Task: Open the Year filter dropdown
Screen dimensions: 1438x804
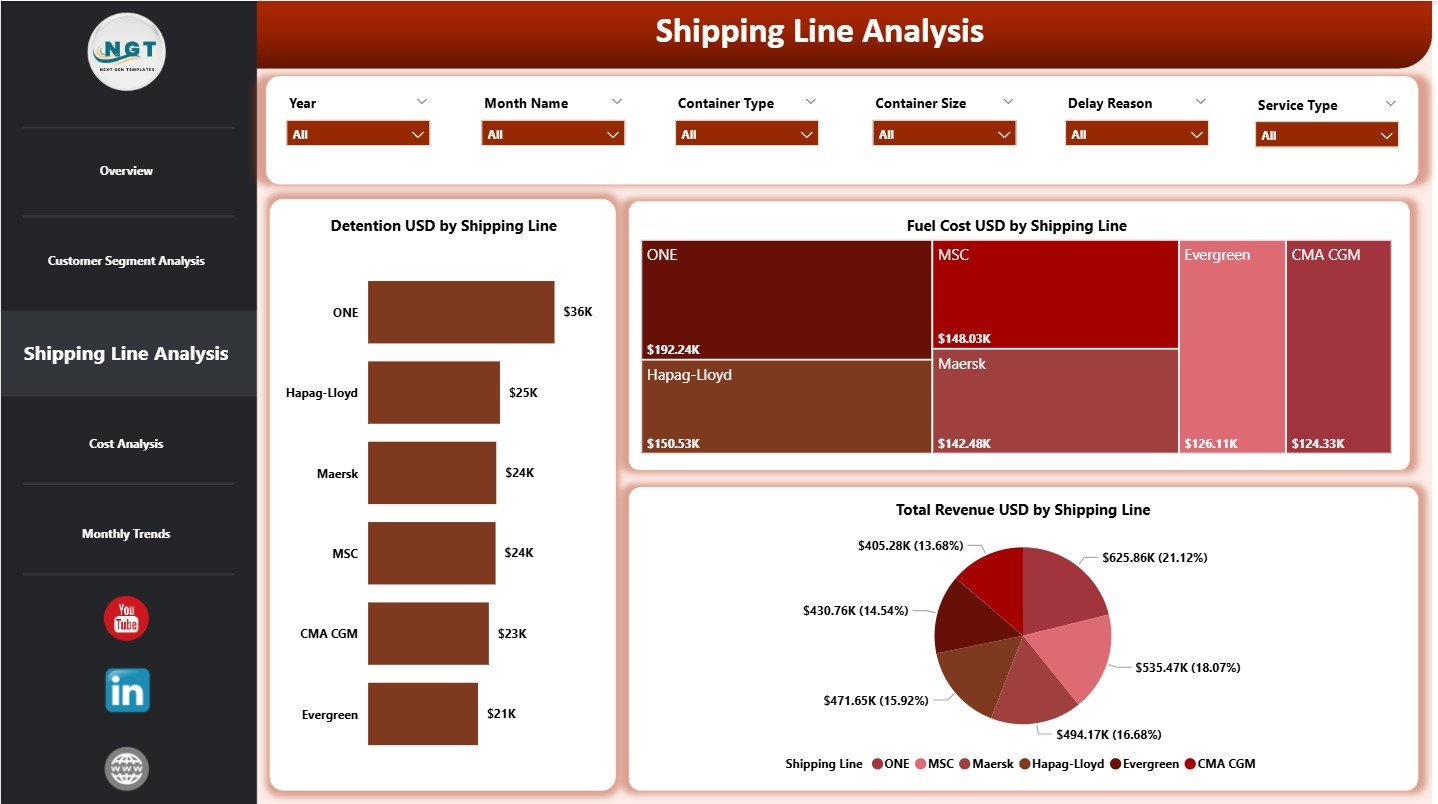Action: [357, 133]
